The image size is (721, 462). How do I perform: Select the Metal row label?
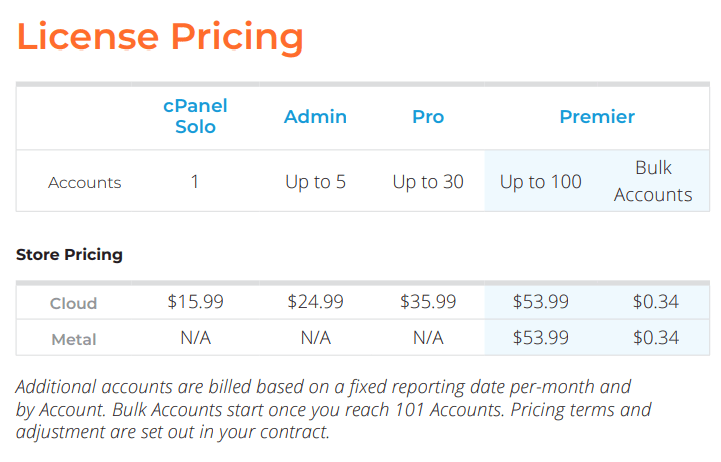coord(74,339)
